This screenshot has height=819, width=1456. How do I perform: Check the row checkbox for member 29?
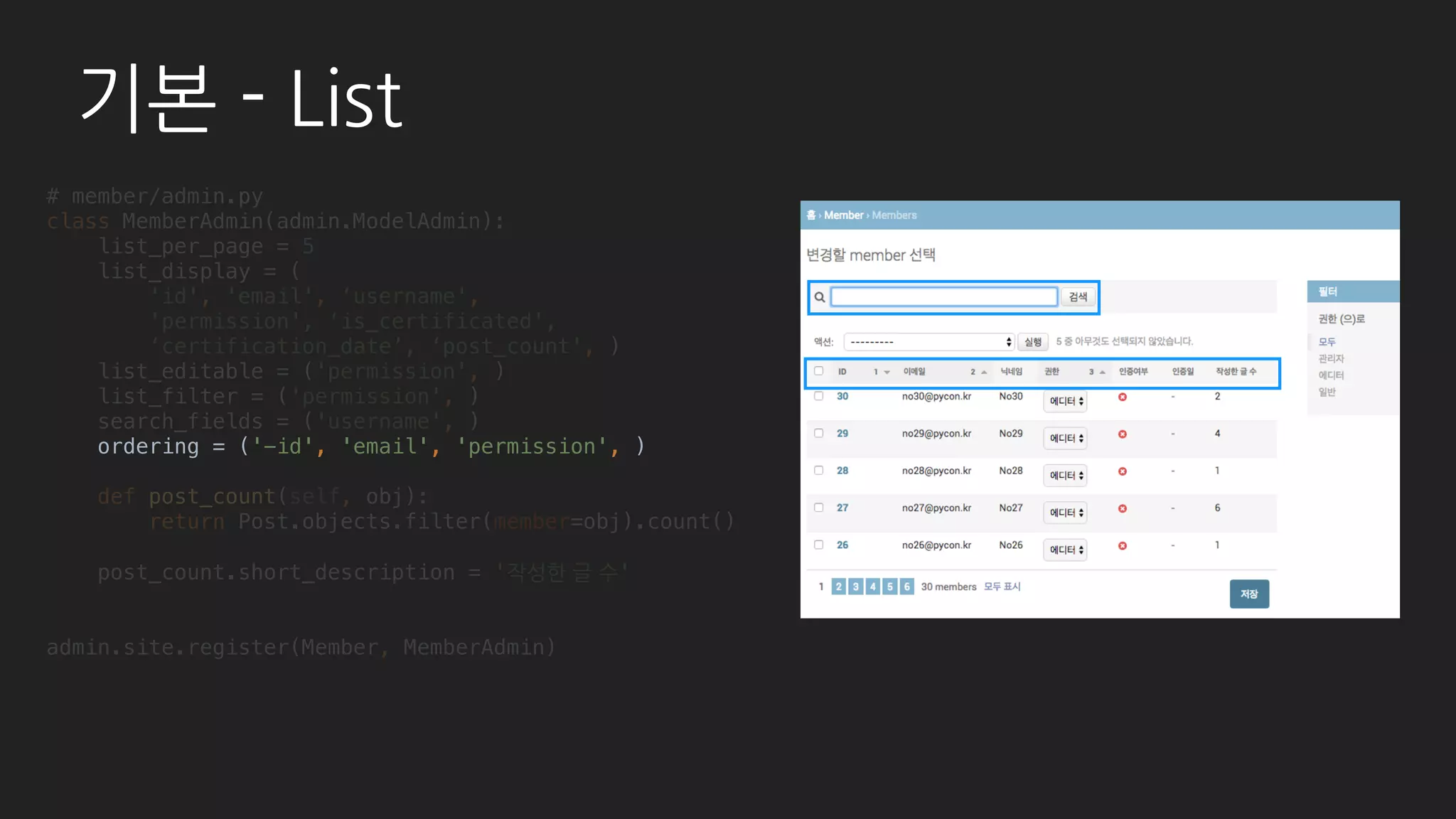(818, 433)
